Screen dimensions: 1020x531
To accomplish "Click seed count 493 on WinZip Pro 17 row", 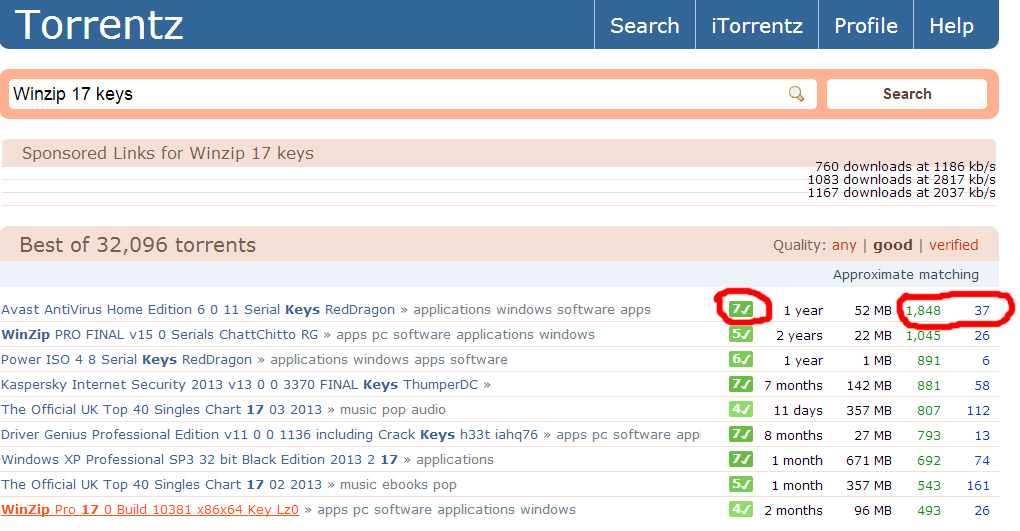I will pos(928,510).
